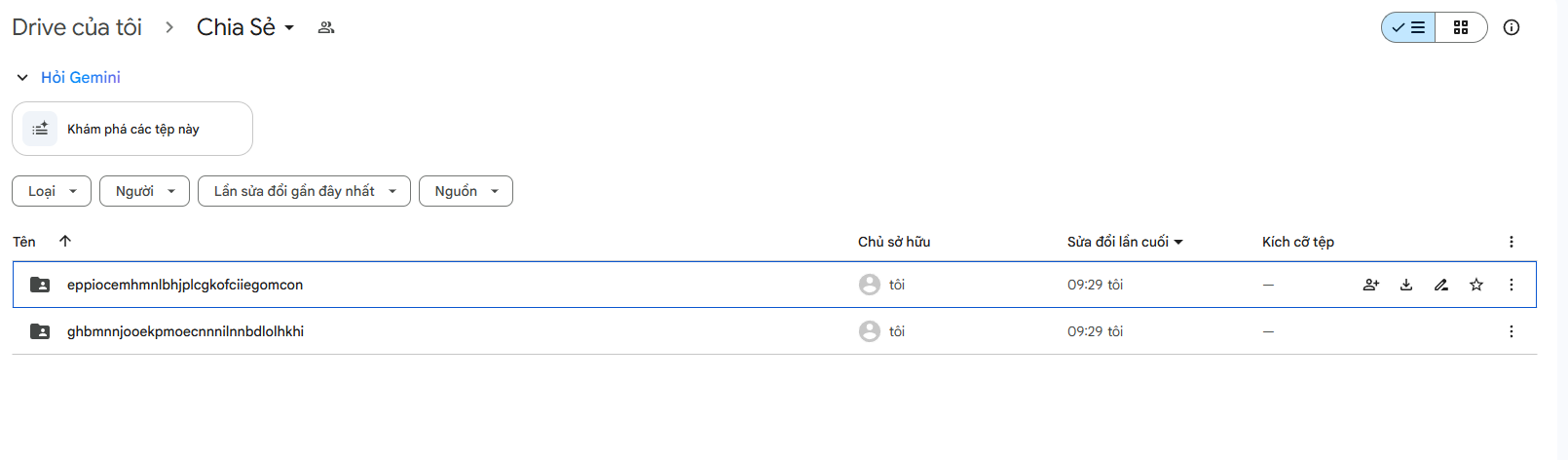
Task: Open the Loại filter dropdown
Action: tap(52, 191)
